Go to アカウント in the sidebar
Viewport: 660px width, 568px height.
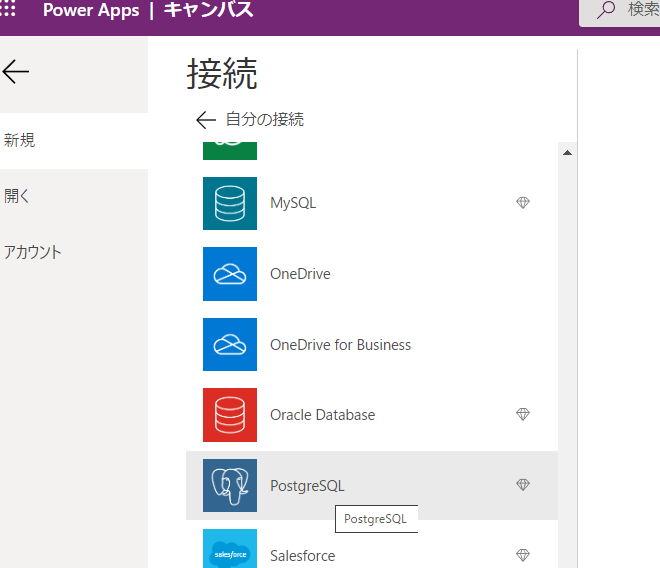[x=33, y=252]
